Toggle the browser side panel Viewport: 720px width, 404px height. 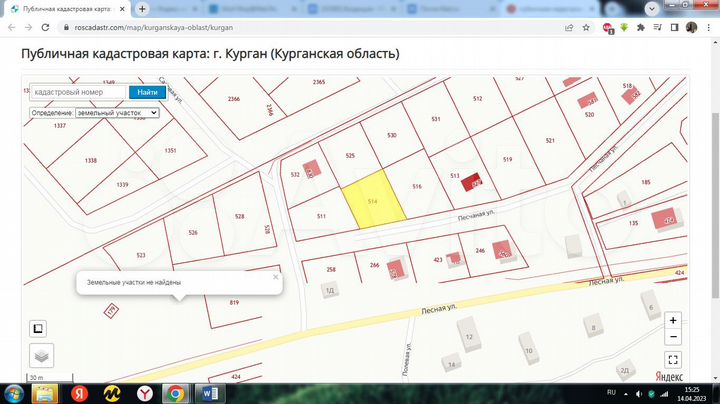pyautogui.click(x=674, y=28)
